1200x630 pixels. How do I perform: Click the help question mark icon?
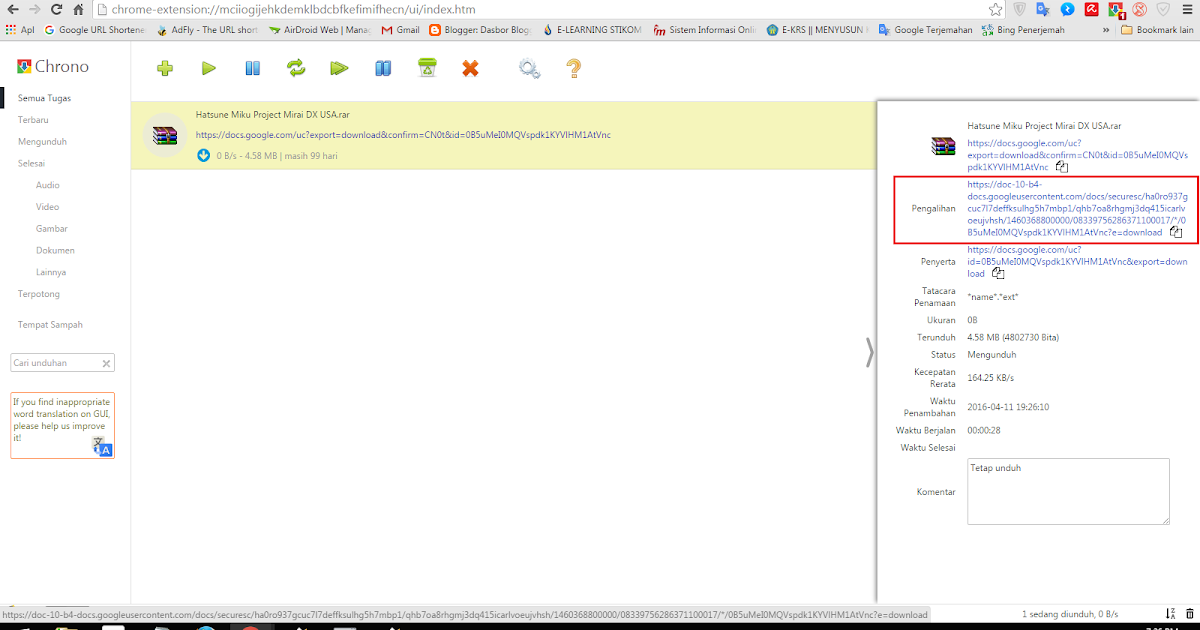click(x=573, y=68)
